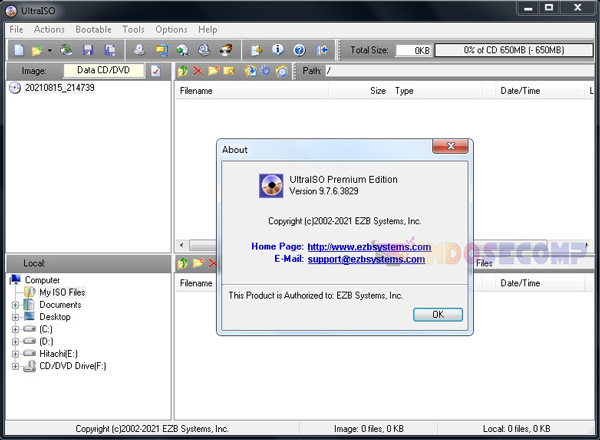Click the blue gear icon in image toolbar
The width and height of the screenshot is (600, 440).
[x=265, y=71]
